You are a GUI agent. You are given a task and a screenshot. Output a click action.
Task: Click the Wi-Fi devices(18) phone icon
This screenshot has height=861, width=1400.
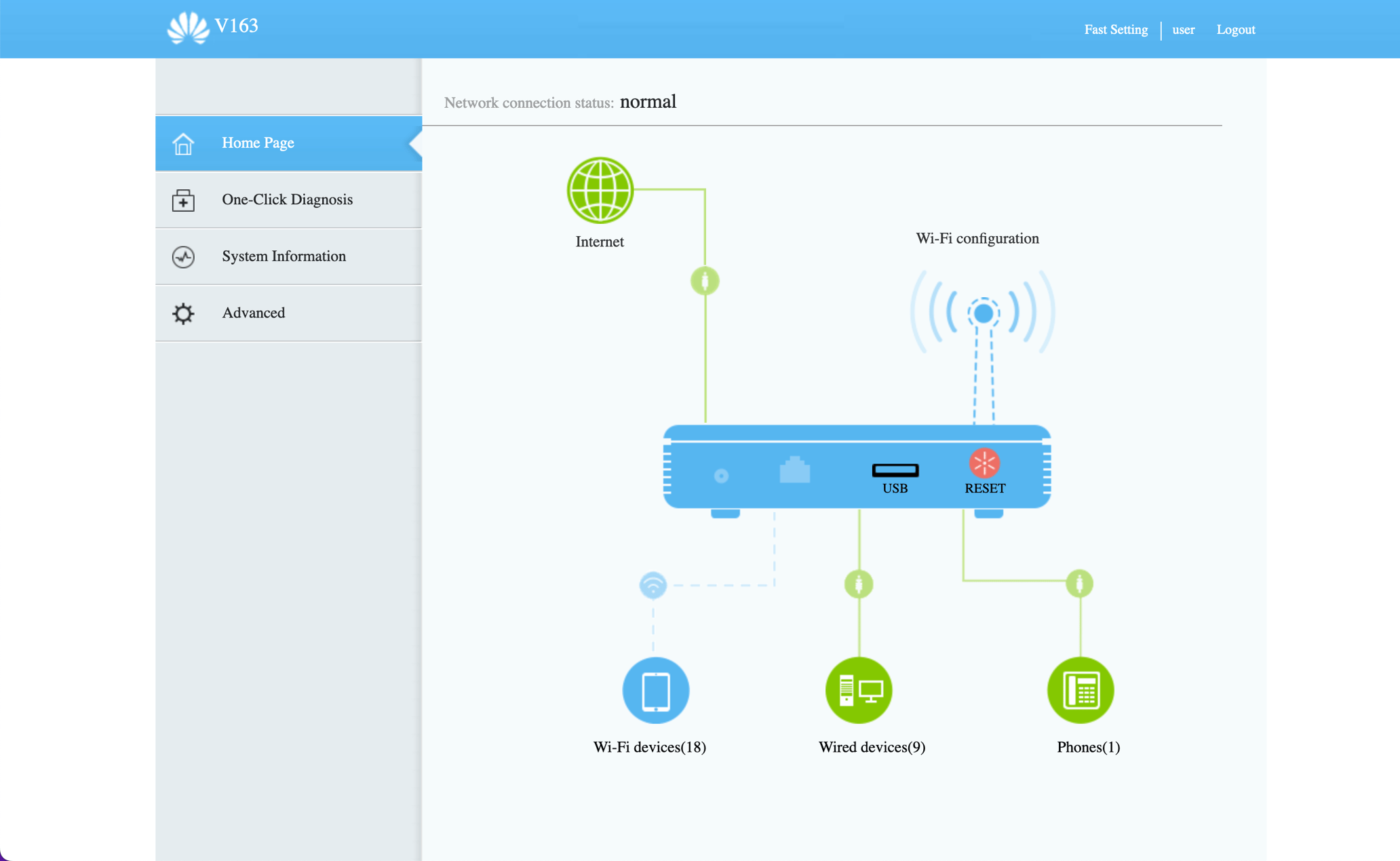coord(655,690)
